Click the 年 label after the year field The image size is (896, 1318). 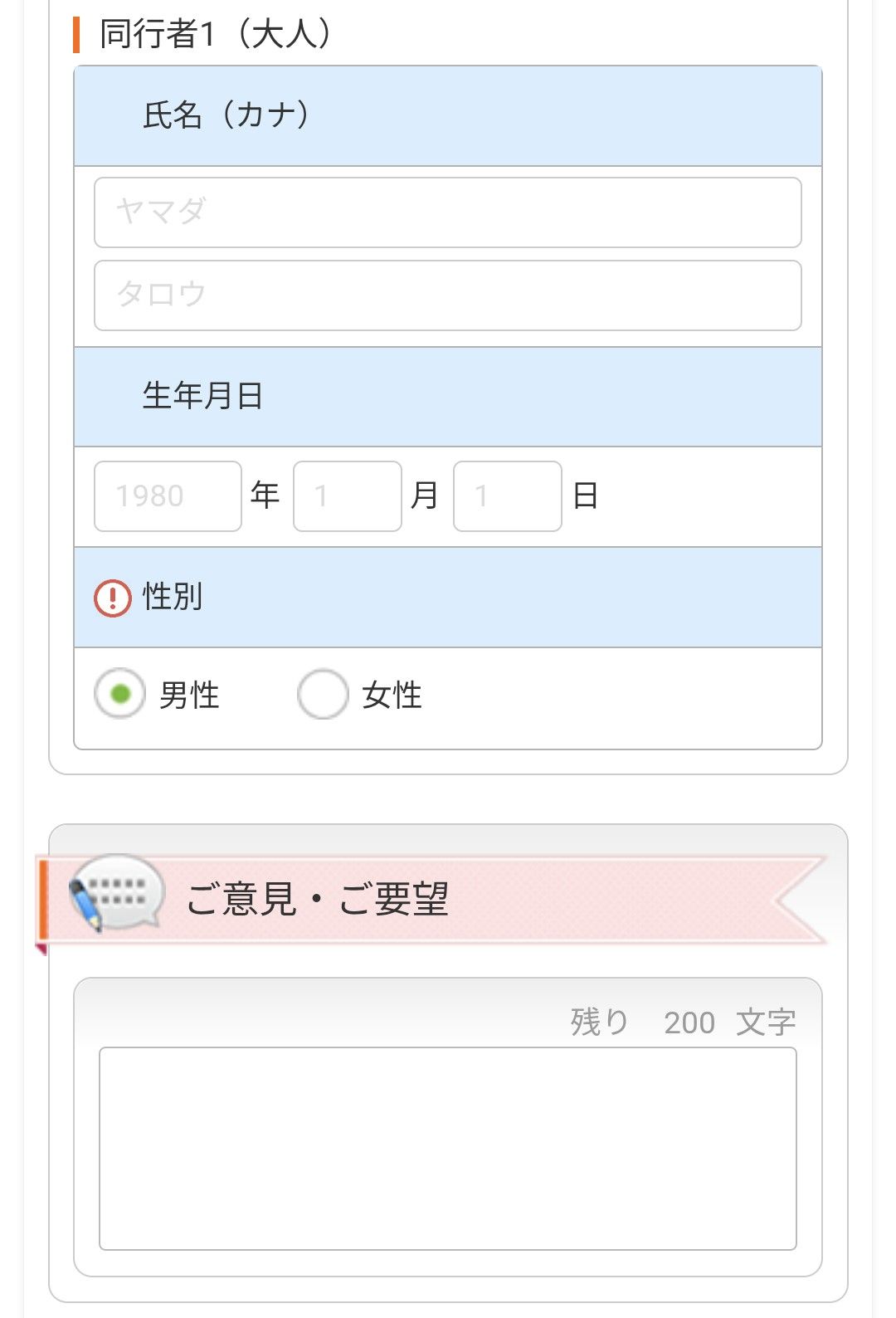point(265,495)
